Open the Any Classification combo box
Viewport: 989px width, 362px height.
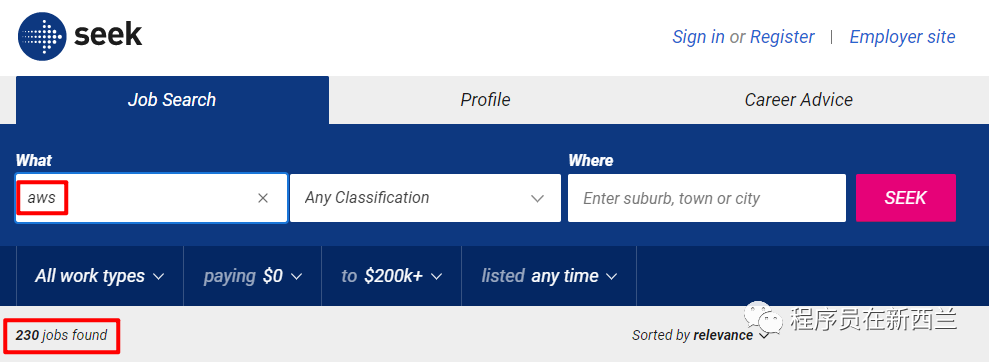click(x=425, y=198)
